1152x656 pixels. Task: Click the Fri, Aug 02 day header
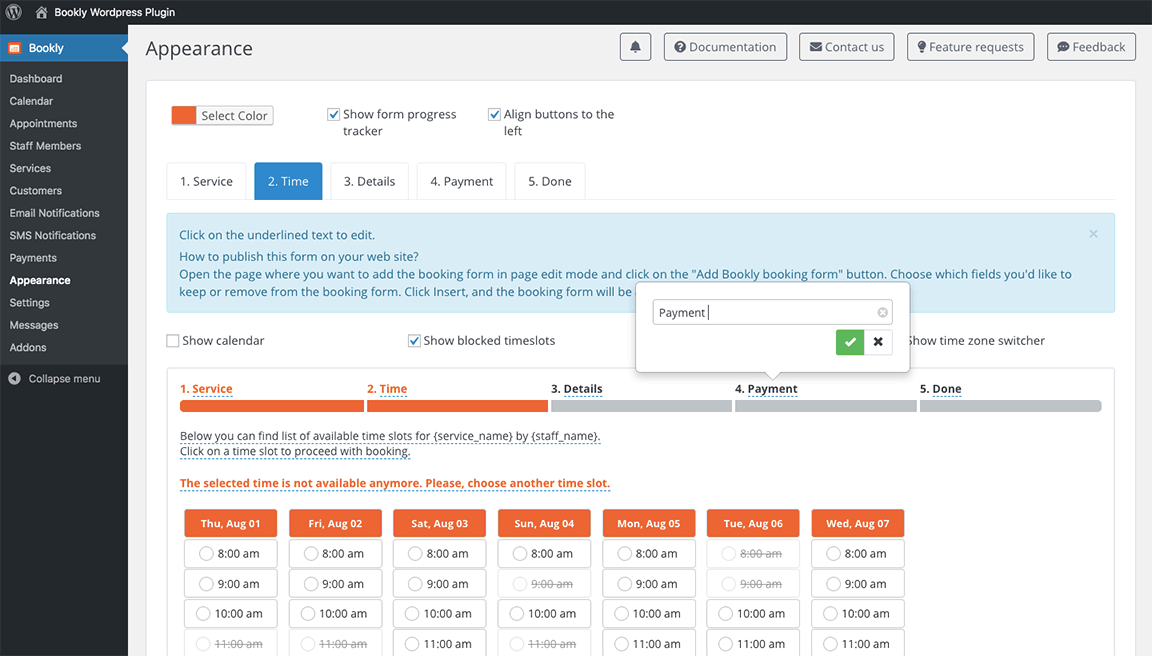pos(335,524)
